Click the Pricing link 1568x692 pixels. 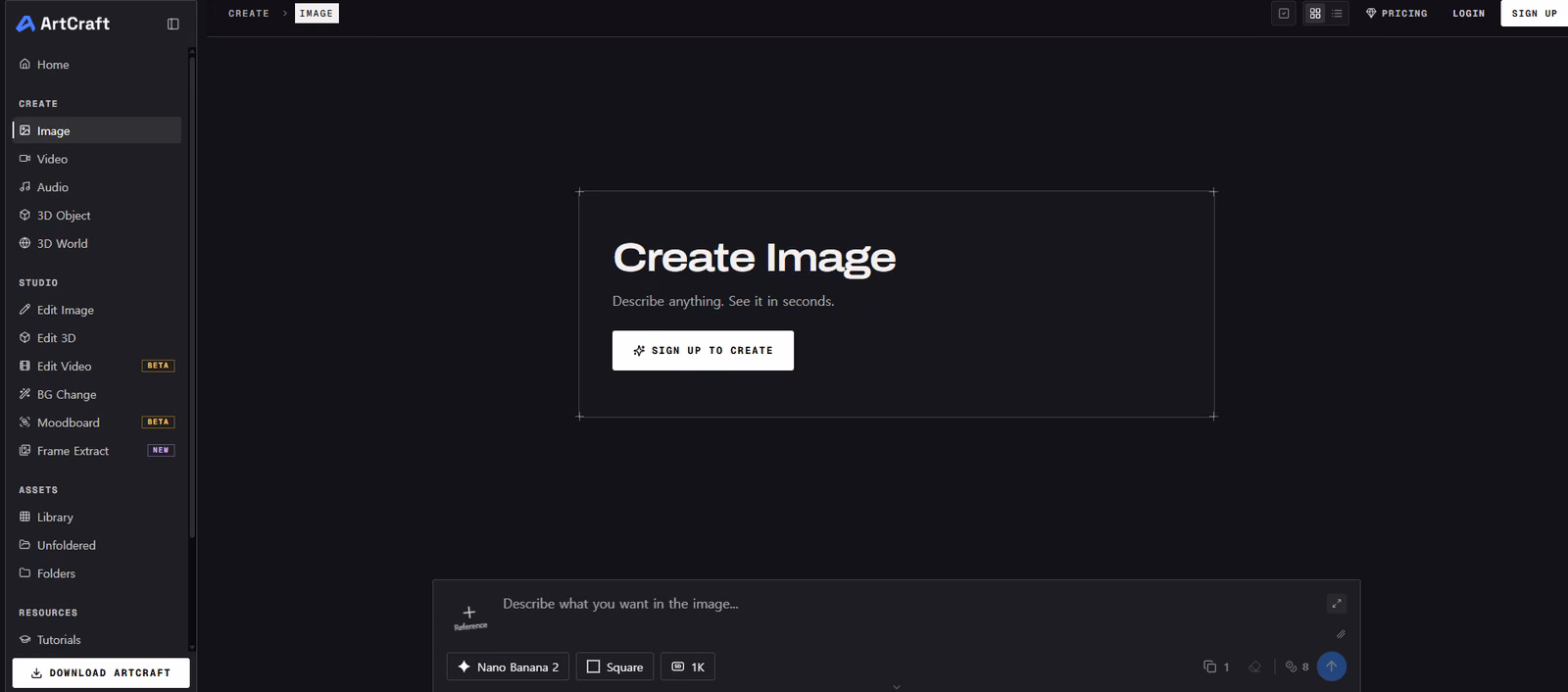point(1396,14)
